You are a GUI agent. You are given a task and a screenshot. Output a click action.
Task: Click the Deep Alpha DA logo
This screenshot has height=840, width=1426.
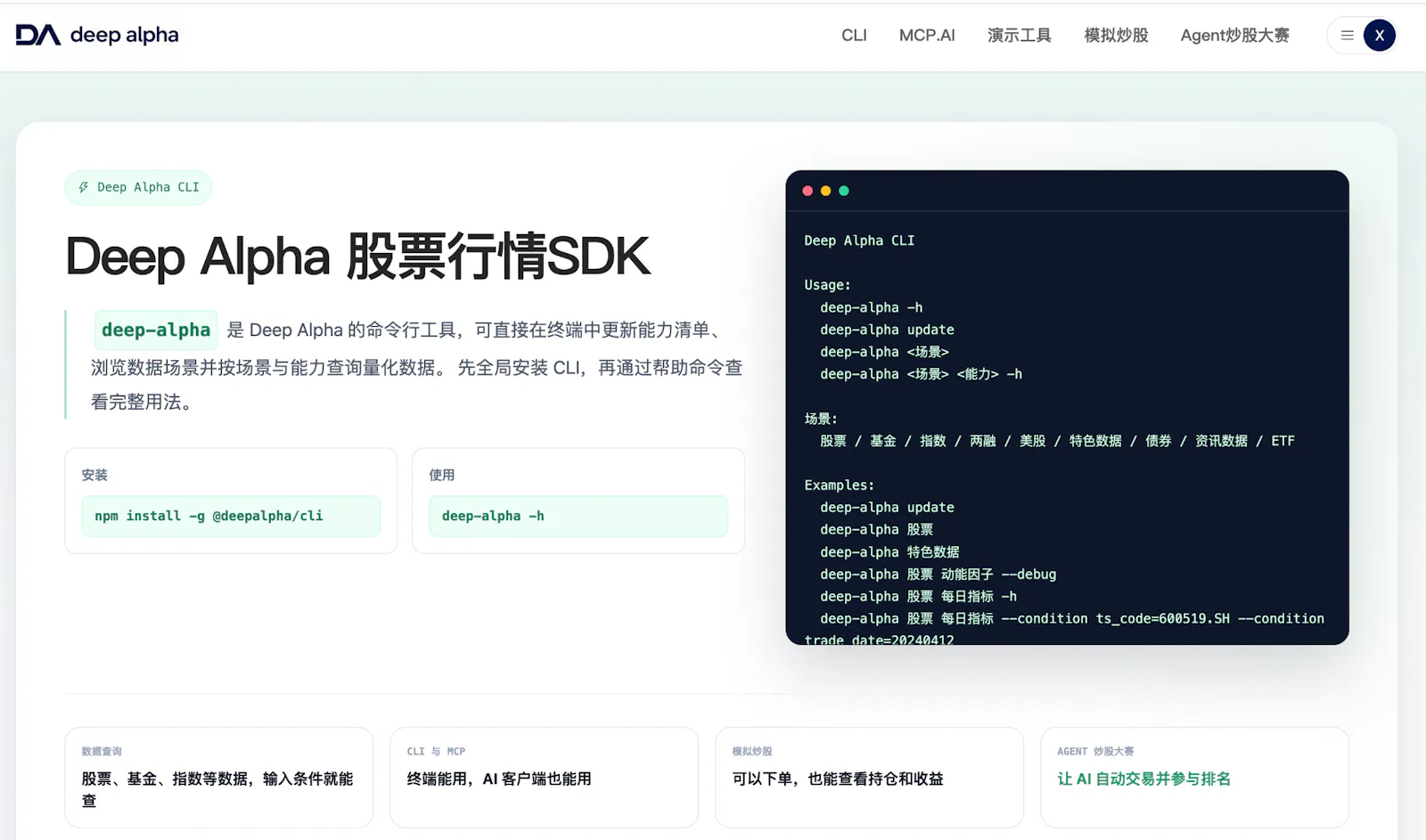tap(38, 35)
